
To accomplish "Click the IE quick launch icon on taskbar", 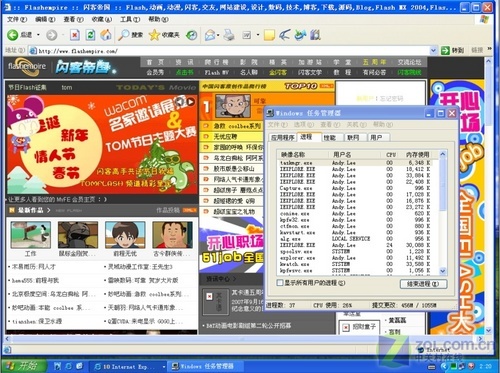I will 68,366.
